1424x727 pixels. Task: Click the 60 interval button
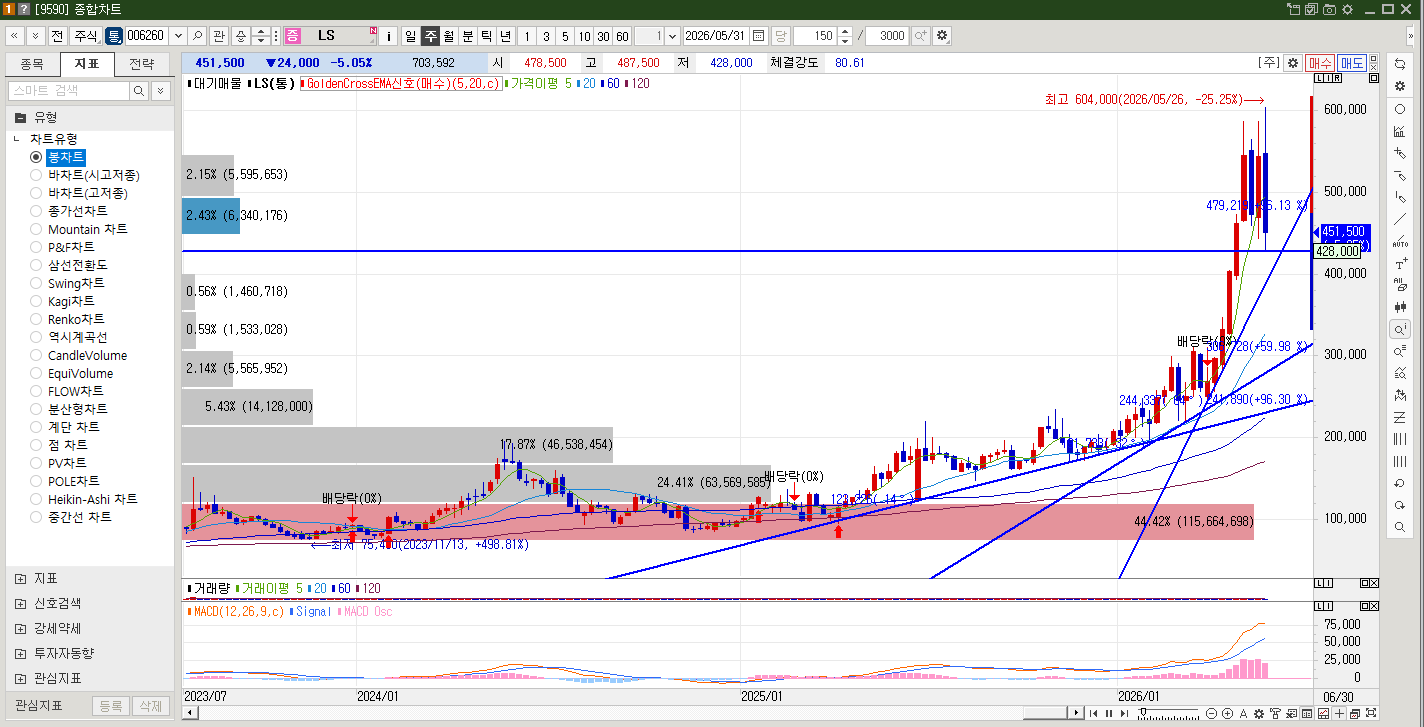pyautogui.click(x=622, y=36)
